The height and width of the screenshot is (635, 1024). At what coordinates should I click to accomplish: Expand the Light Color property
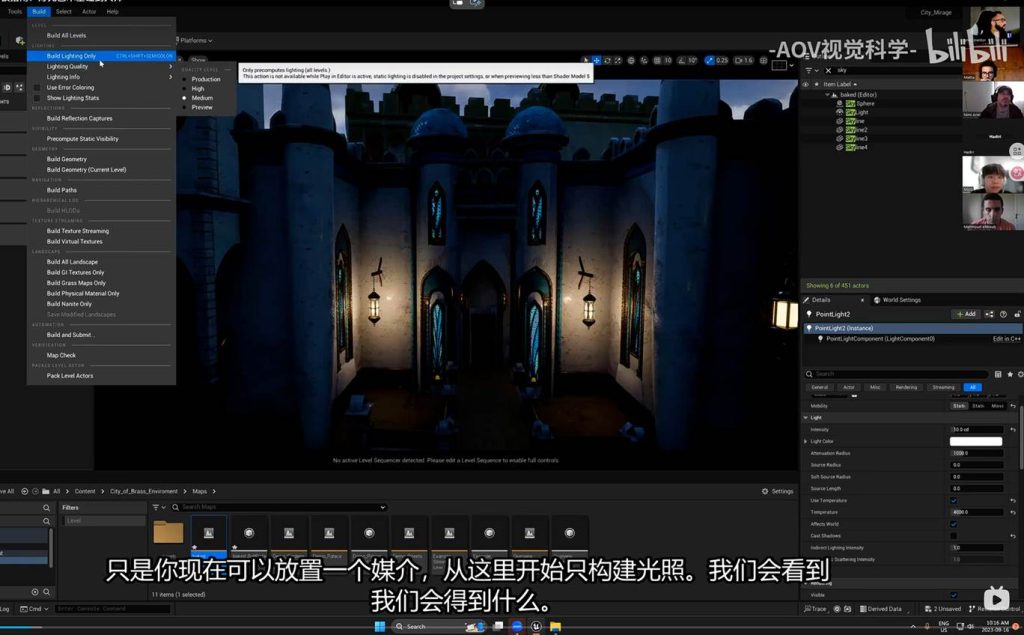tap(806, 441)
